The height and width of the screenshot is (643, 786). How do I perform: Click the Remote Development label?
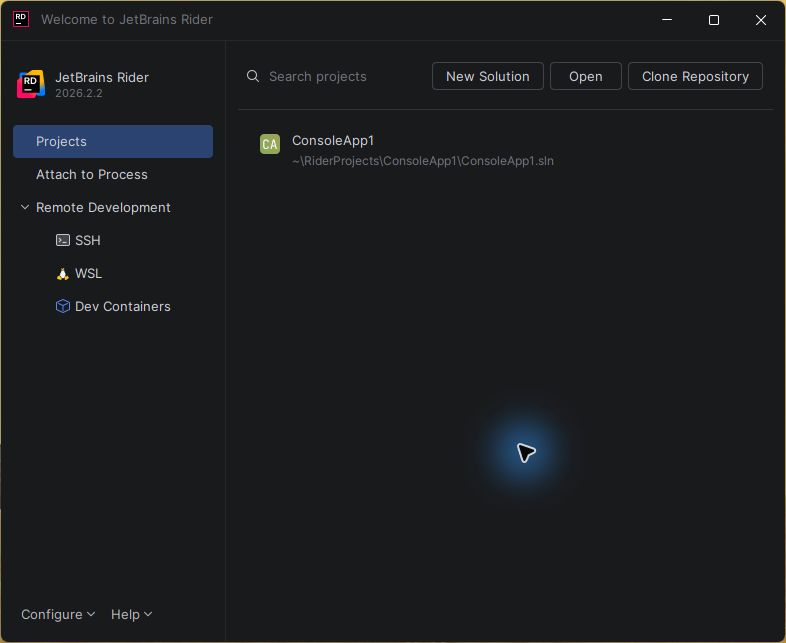(x=103, y=207)
